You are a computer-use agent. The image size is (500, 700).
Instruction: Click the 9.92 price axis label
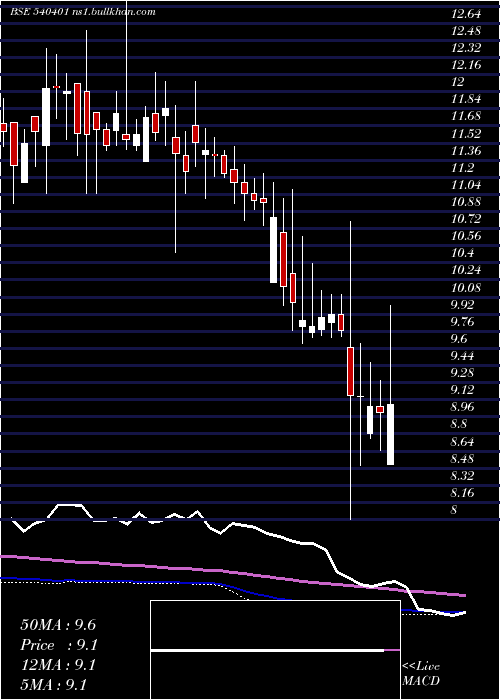click(463, 304)
